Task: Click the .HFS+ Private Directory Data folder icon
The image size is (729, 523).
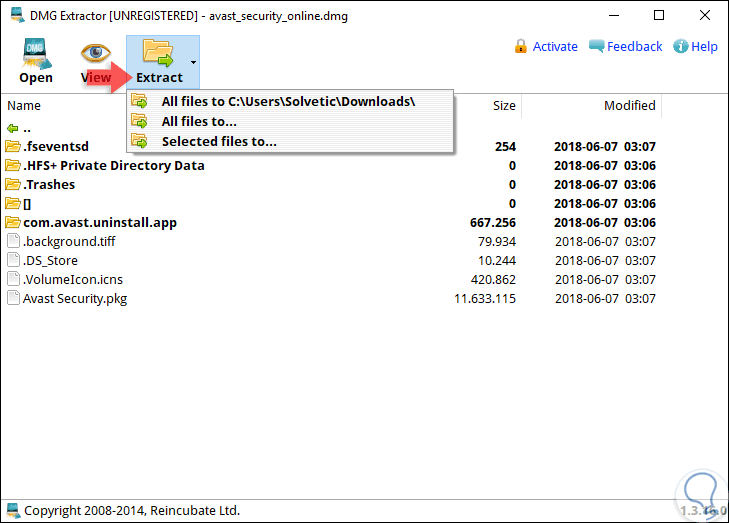Action: [13, 166]
